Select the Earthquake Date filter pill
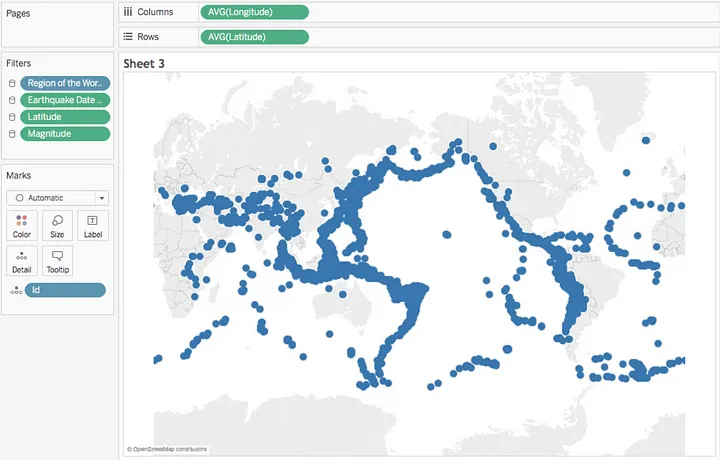The width and height of the screenshot is (720, 460). click(x=65, y=100)
